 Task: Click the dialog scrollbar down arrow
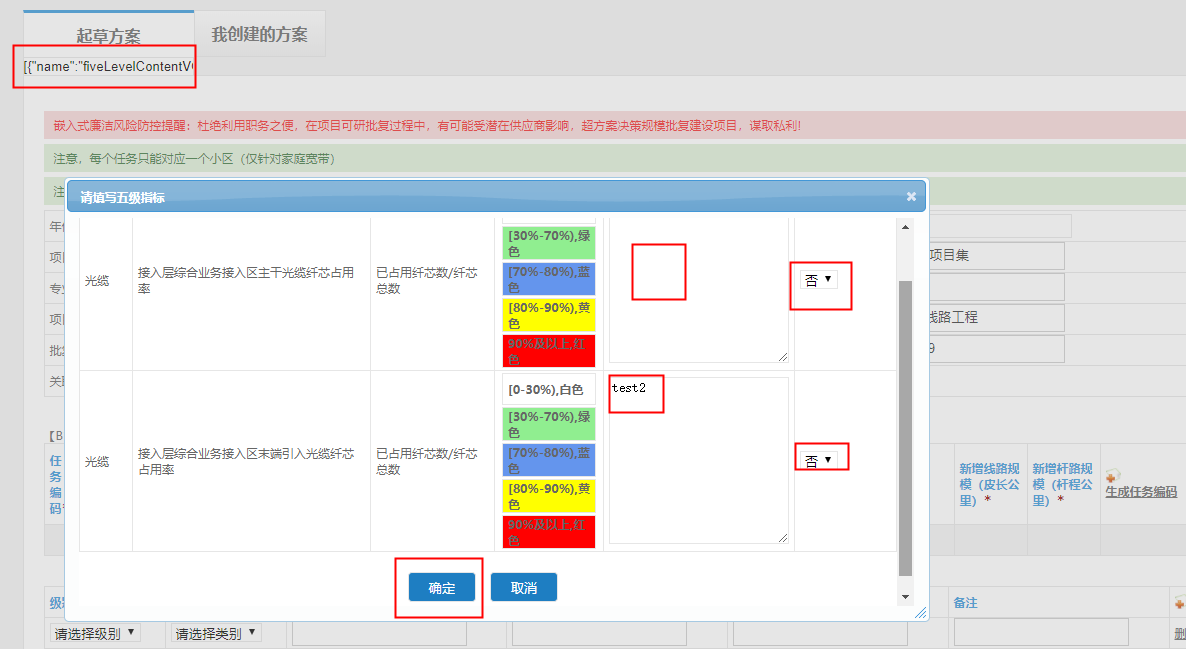coord(904,597)
